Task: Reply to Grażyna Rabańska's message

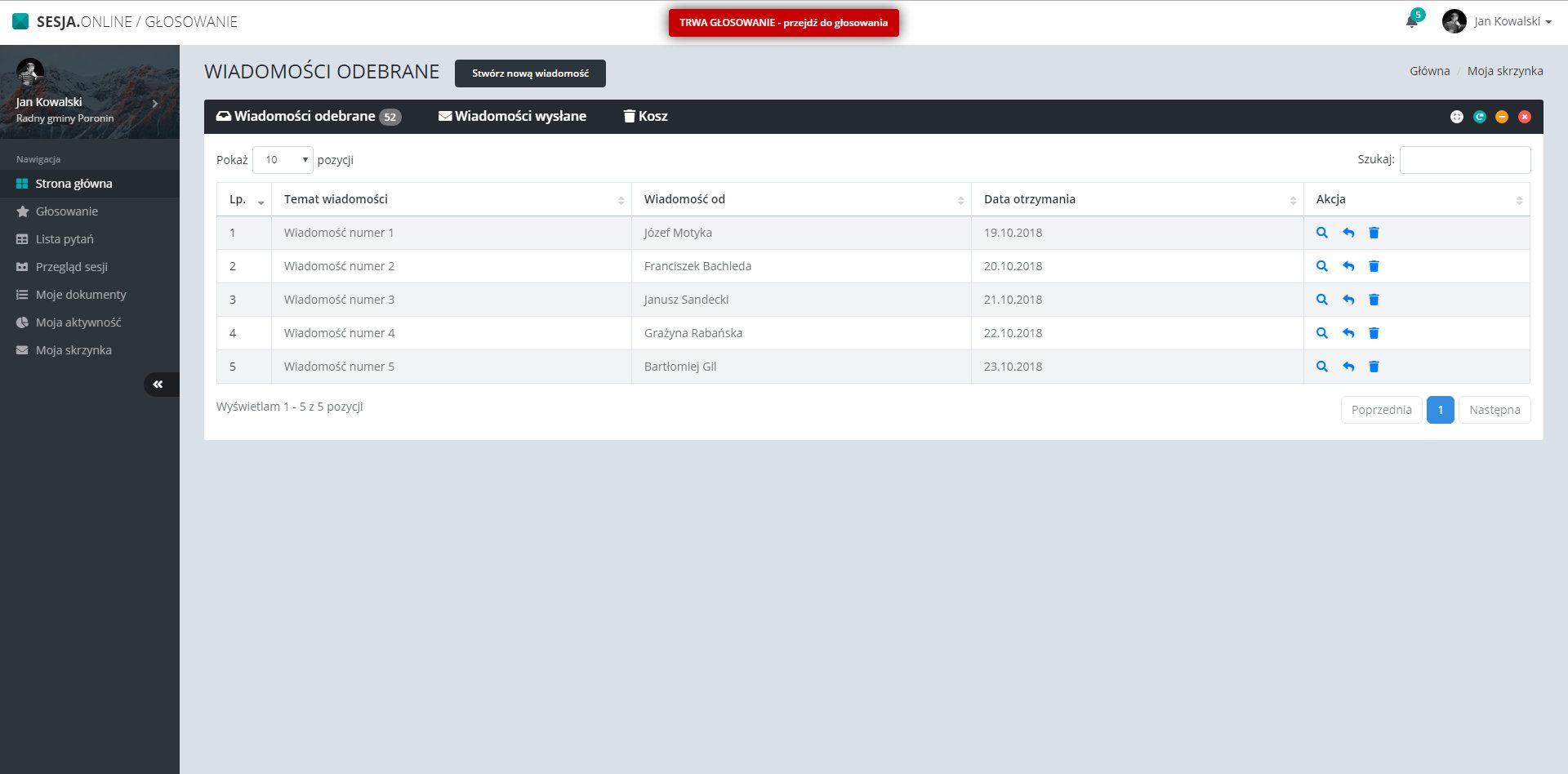Action: click(1347, 333)
